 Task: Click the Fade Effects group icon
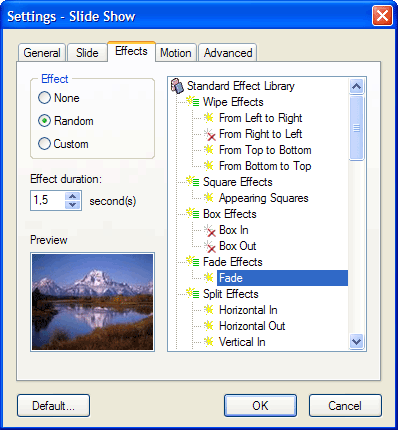point(193,261)
